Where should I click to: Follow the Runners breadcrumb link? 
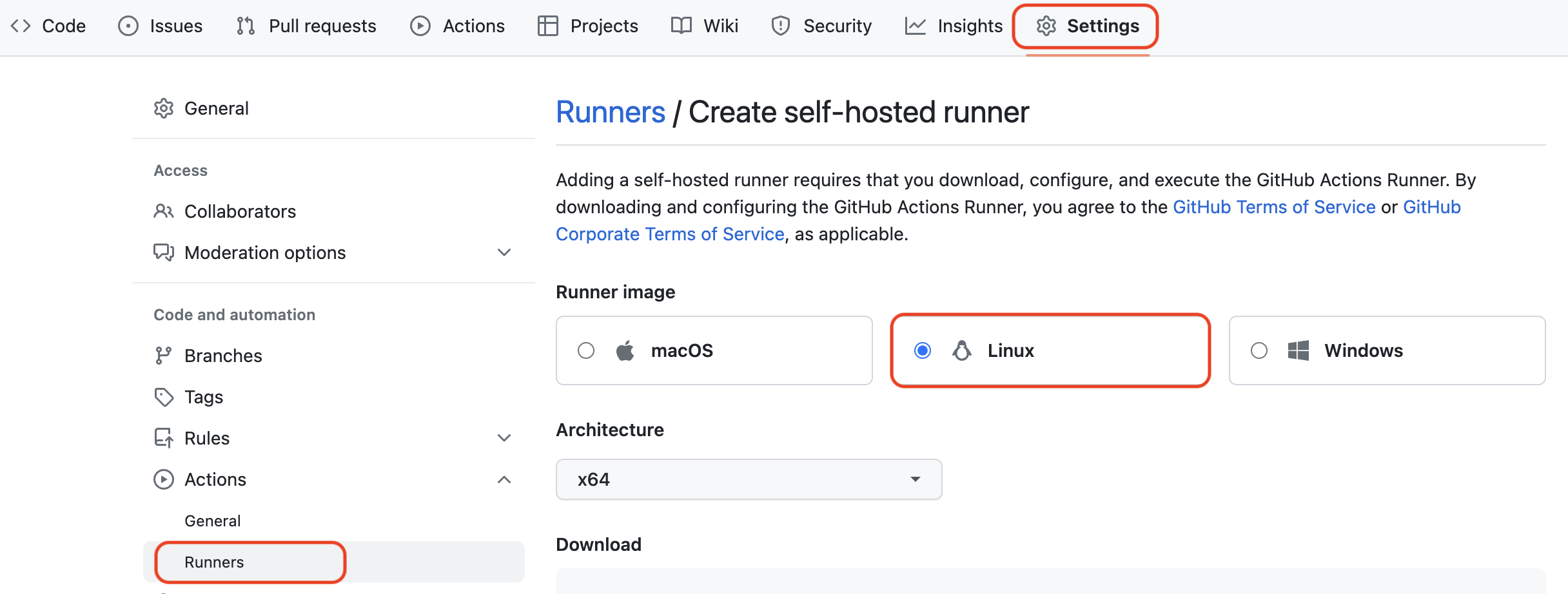[x=611, y=112]
